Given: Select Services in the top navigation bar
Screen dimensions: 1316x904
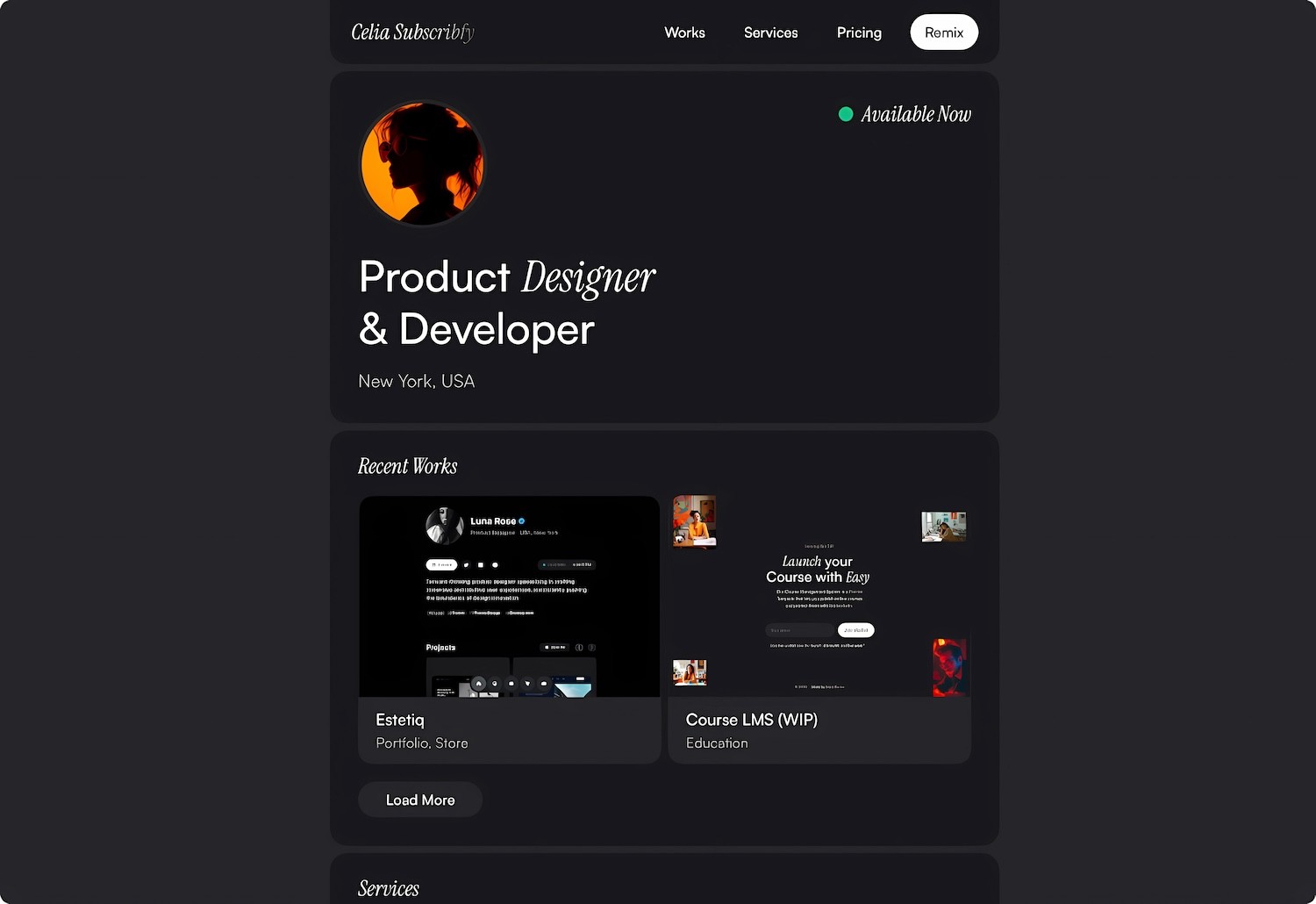Looking at the screenshot, I should [x=770, y=32].
